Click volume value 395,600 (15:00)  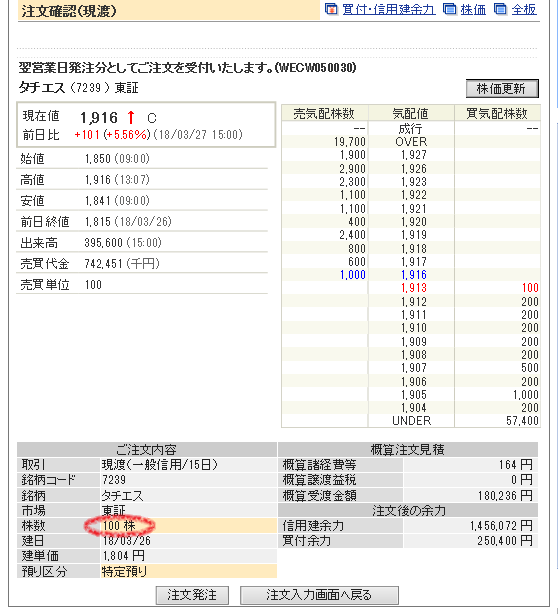123,243
